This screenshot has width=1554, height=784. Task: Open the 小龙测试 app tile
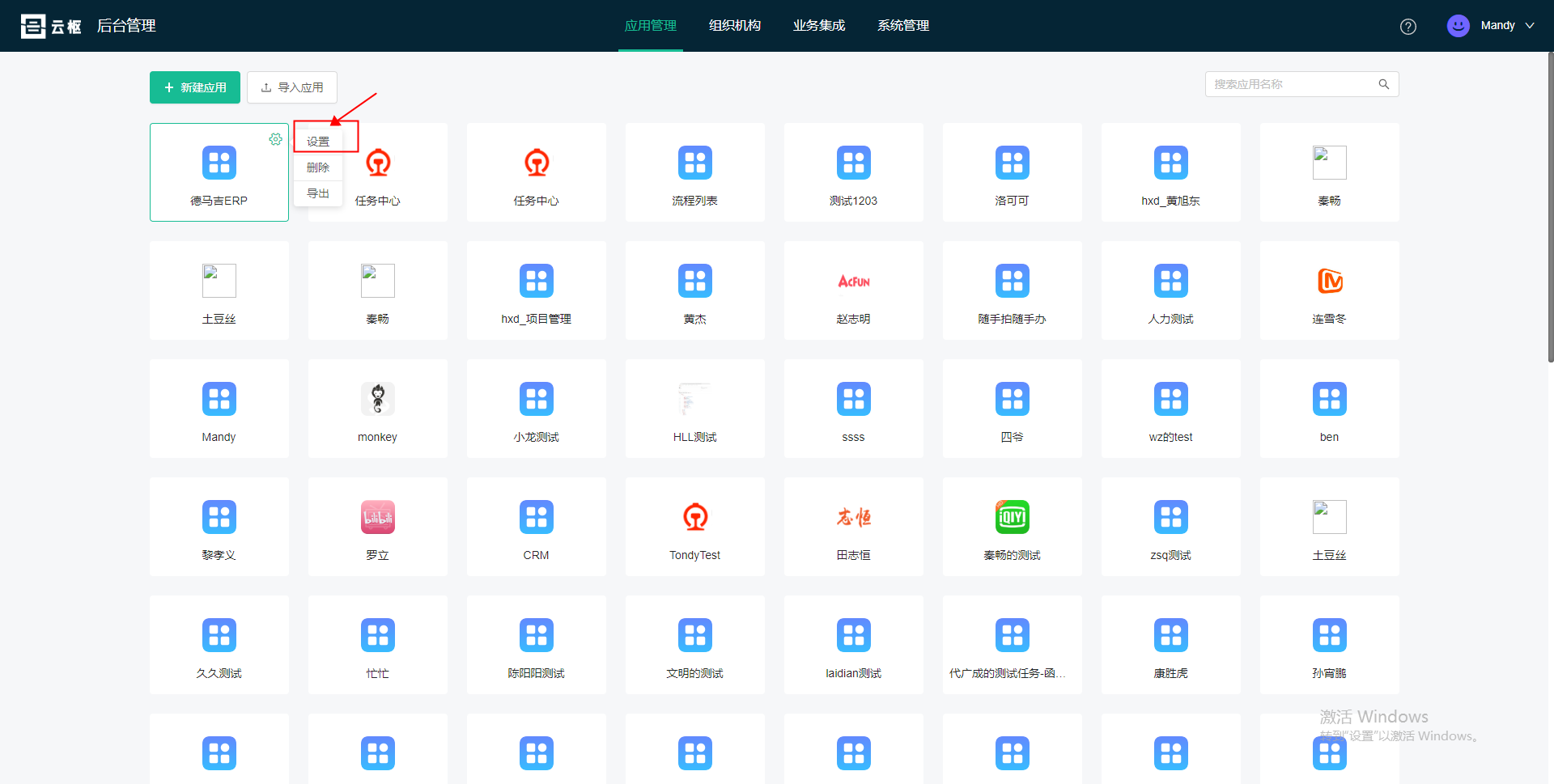coord(537,409)
